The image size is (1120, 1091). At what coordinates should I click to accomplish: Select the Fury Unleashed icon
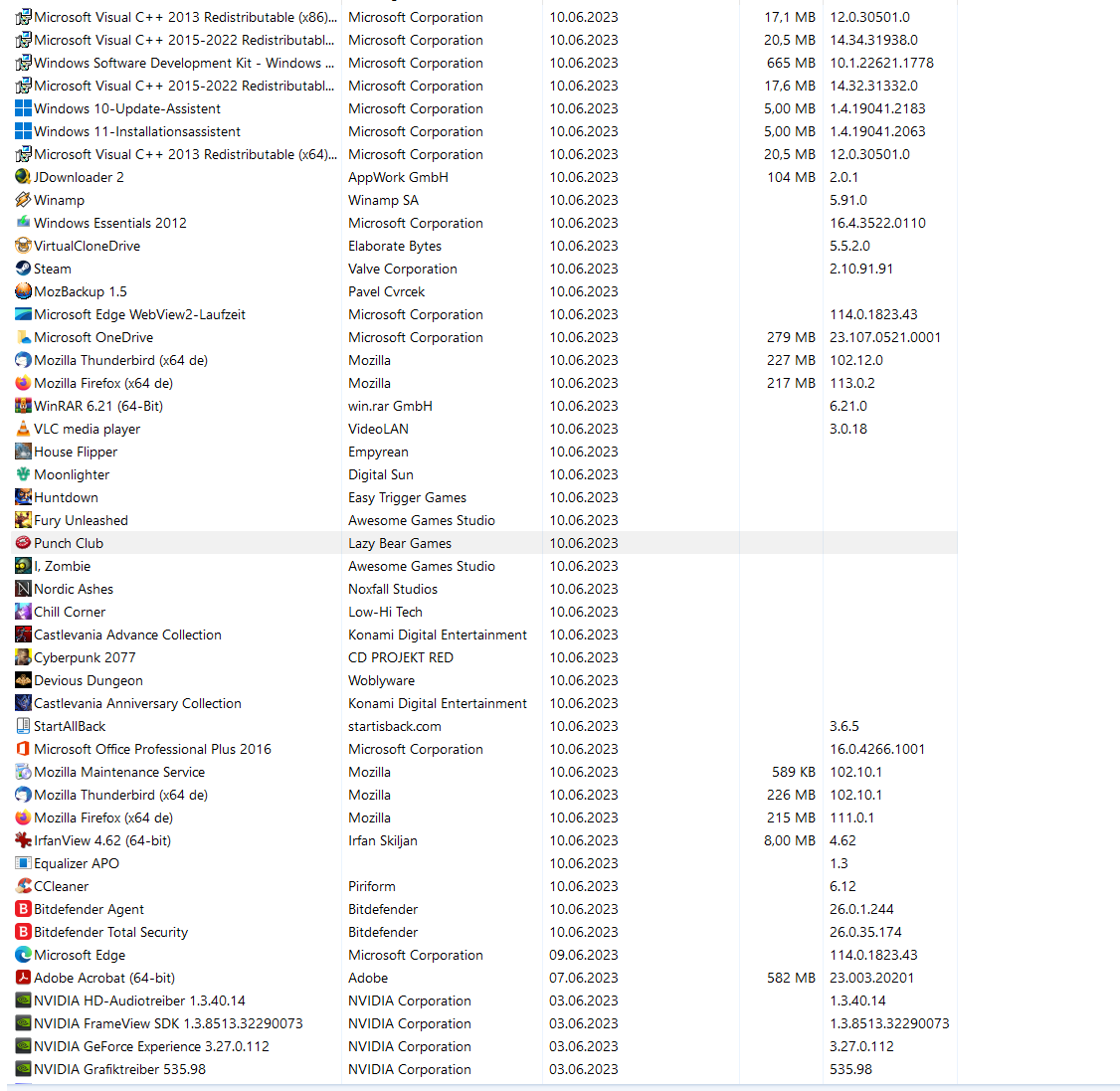(23, 519)
